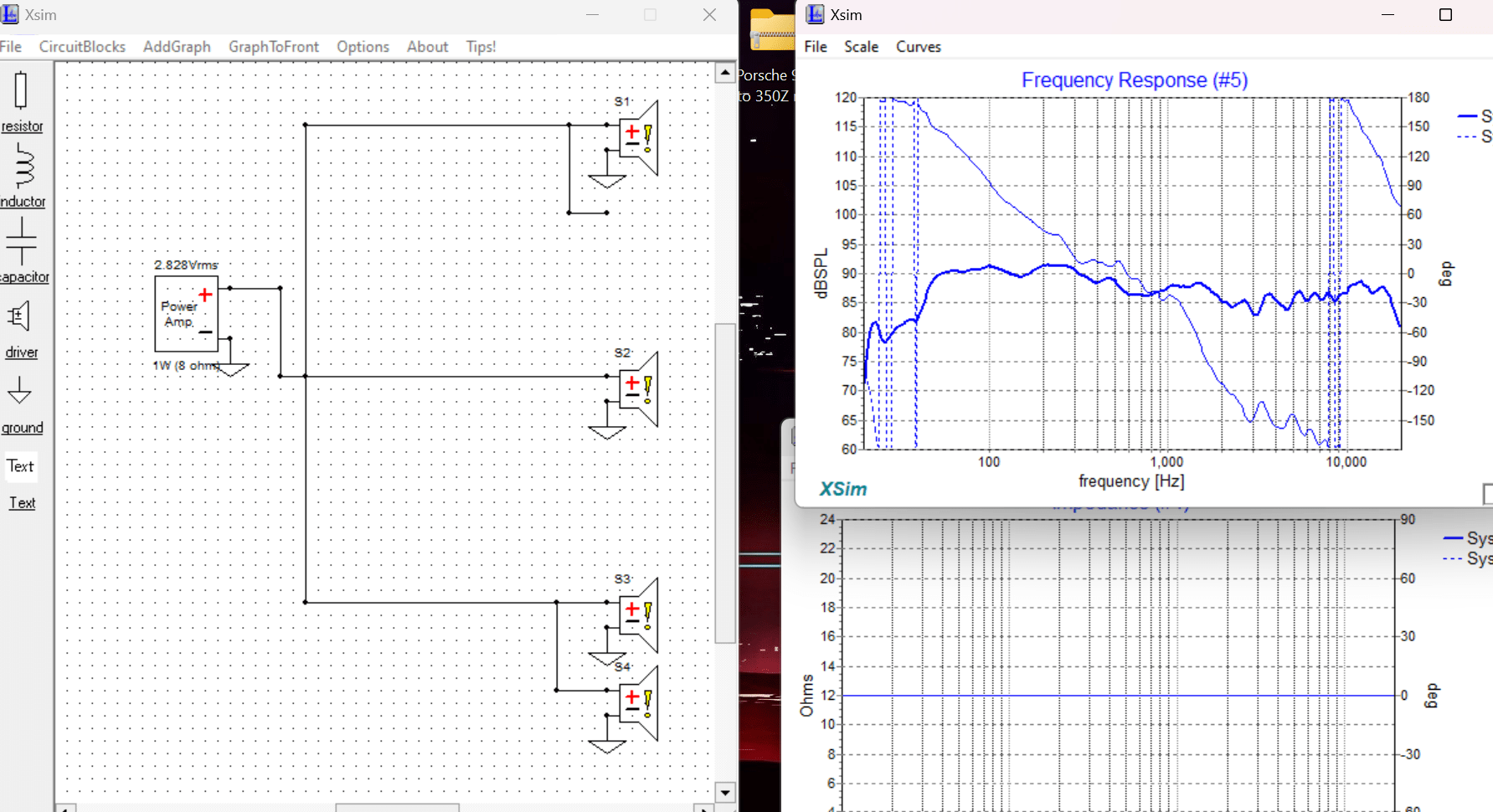Select the driver speaker icon in palette
Viewport: 1493px width, 812px height.
point(19,316)
